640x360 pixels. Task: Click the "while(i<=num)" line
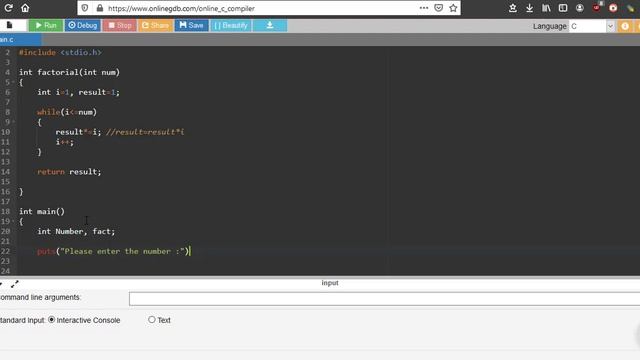[x=67, y=112]
